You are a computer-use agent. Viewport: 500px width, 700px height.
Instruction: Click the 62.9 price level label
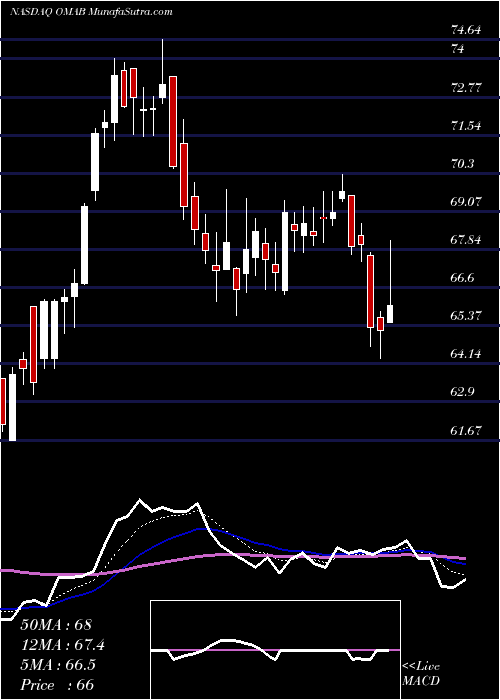(x=463, y=392)
